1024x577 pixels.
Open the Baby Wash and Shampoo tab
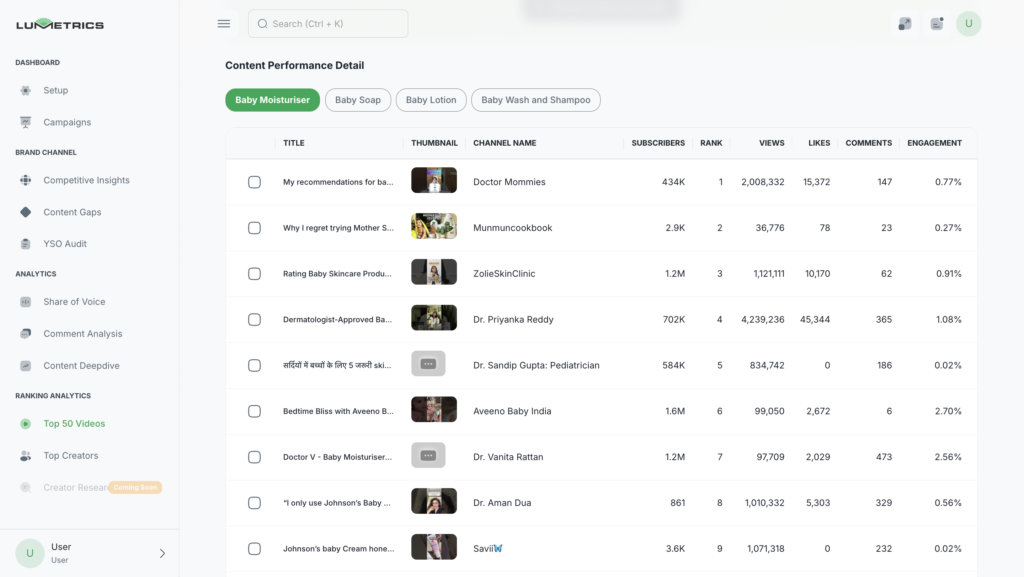[537, 99]
